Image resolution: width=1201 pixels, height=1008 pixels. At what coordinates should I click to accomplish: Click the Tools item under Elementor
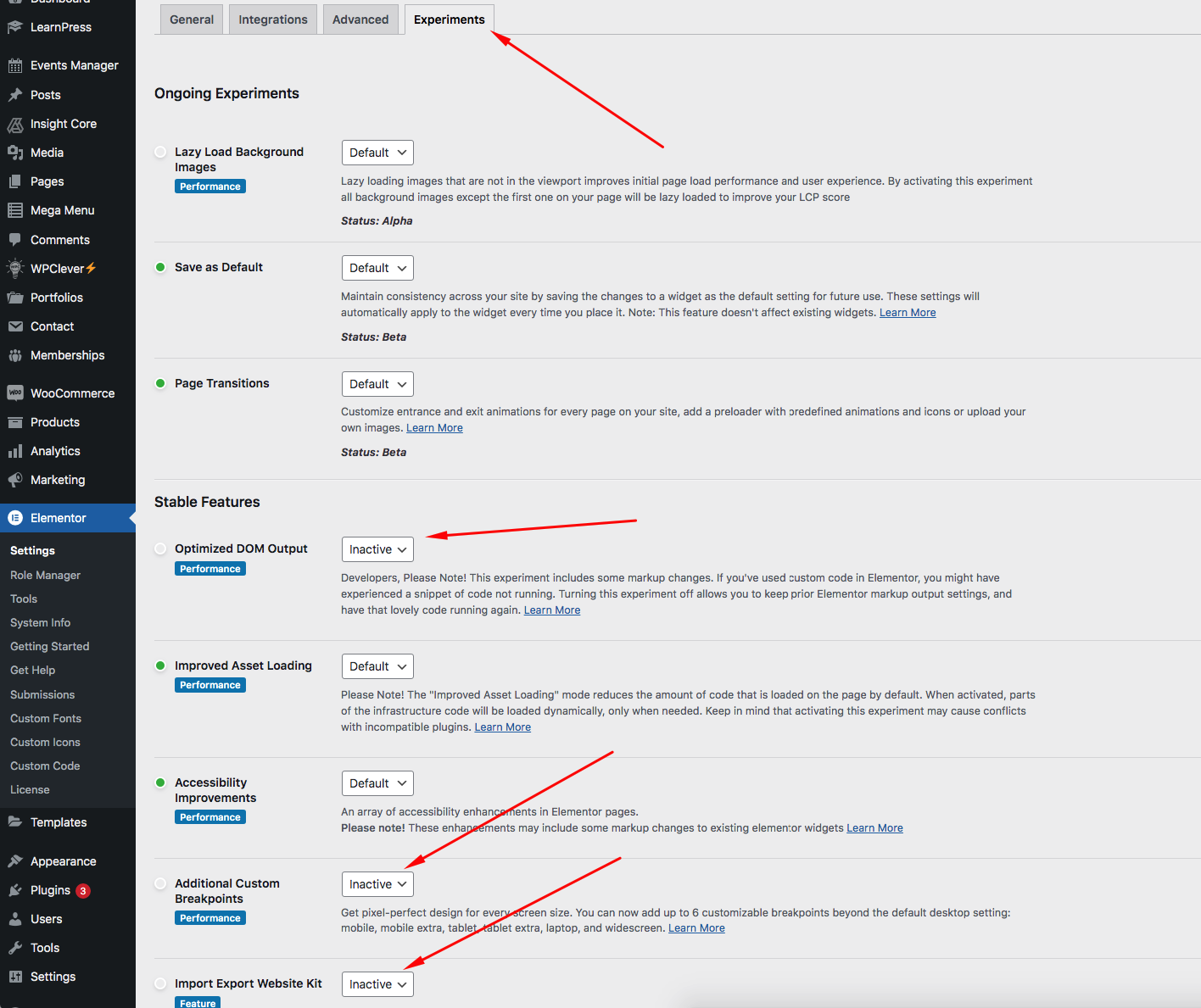pos(24,599)
